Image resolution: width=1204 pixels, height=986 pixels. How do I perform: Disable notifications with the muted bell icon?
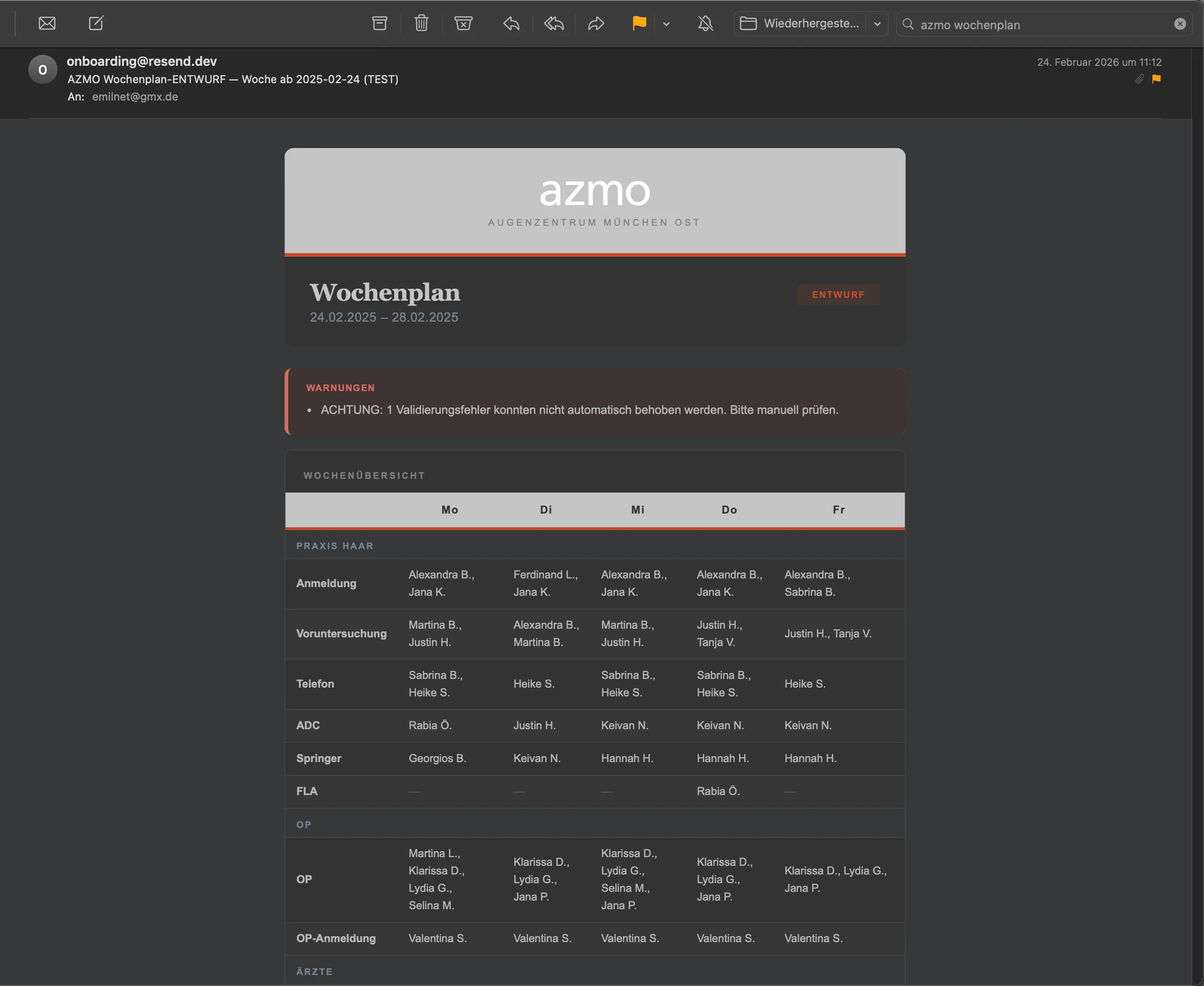pyautogui.click(x=705, y=23)
